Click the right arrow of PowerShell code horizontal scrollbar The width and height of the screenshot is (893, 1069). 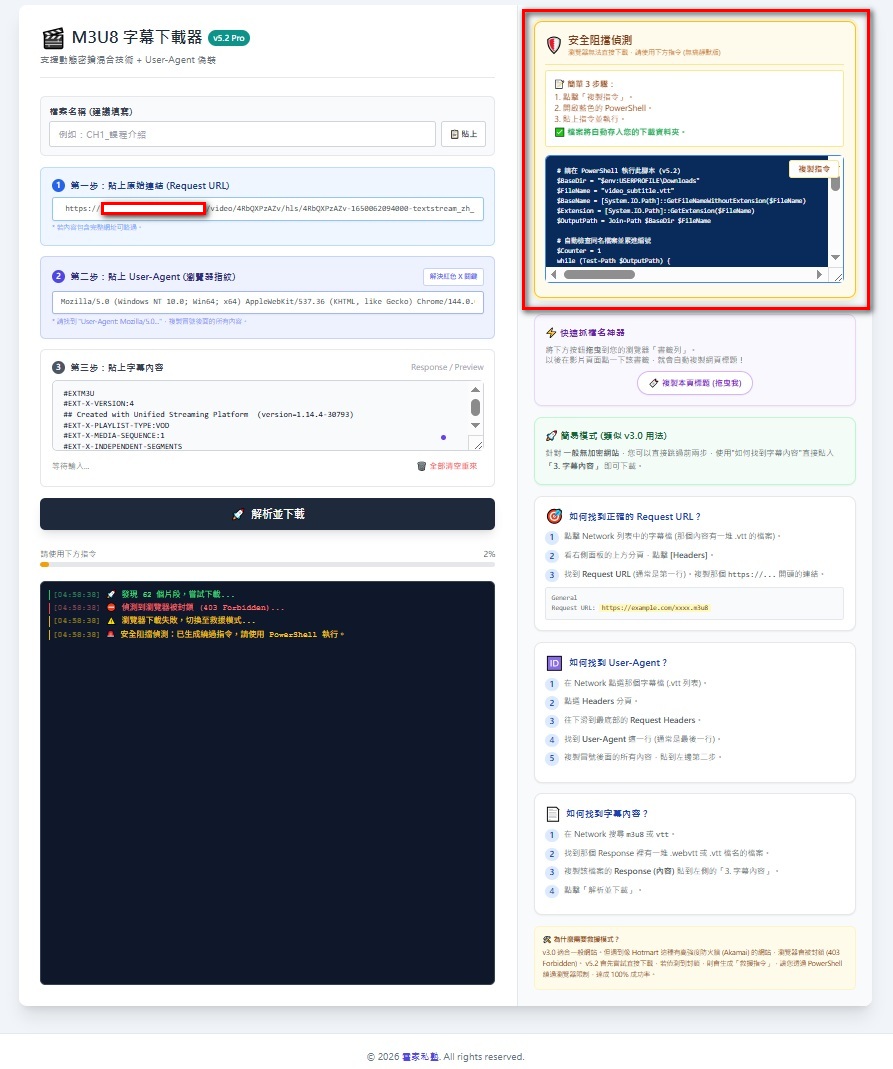click(819, 274)
